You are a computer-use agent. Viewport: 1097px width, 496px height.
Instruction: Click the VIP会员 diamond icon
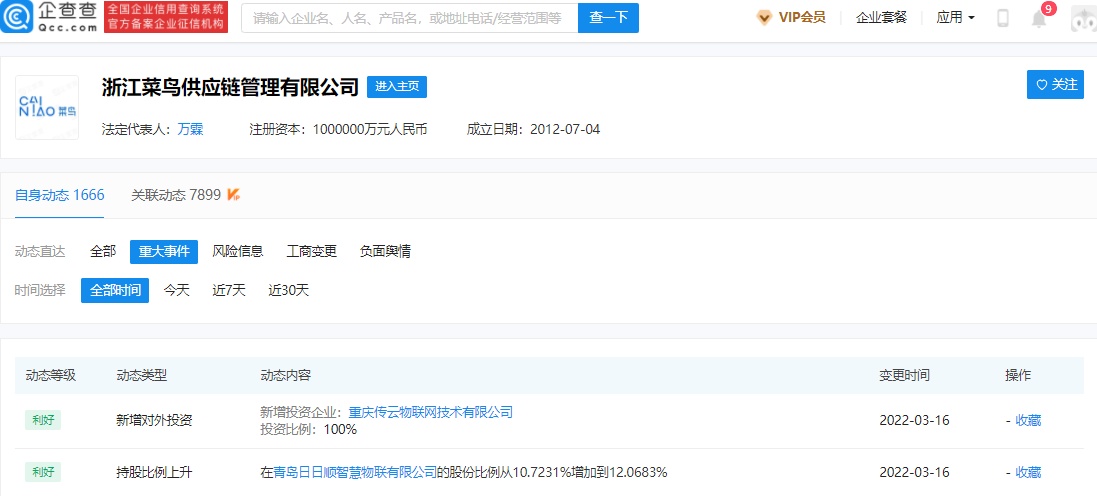coord(765,17)
